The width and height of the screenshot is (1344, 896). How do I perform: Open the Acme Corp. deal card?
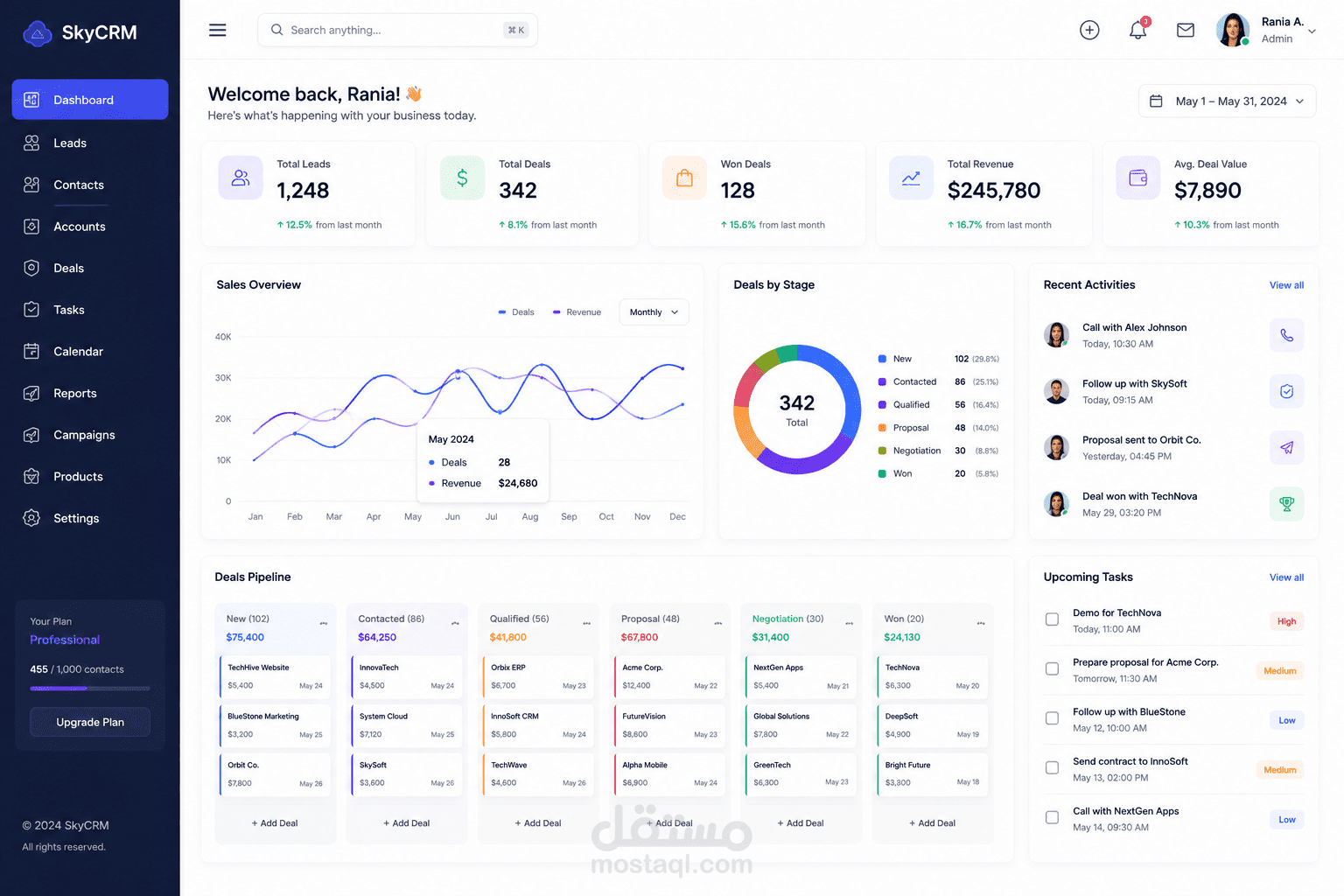pyautogui.click(x=670, y=676)
